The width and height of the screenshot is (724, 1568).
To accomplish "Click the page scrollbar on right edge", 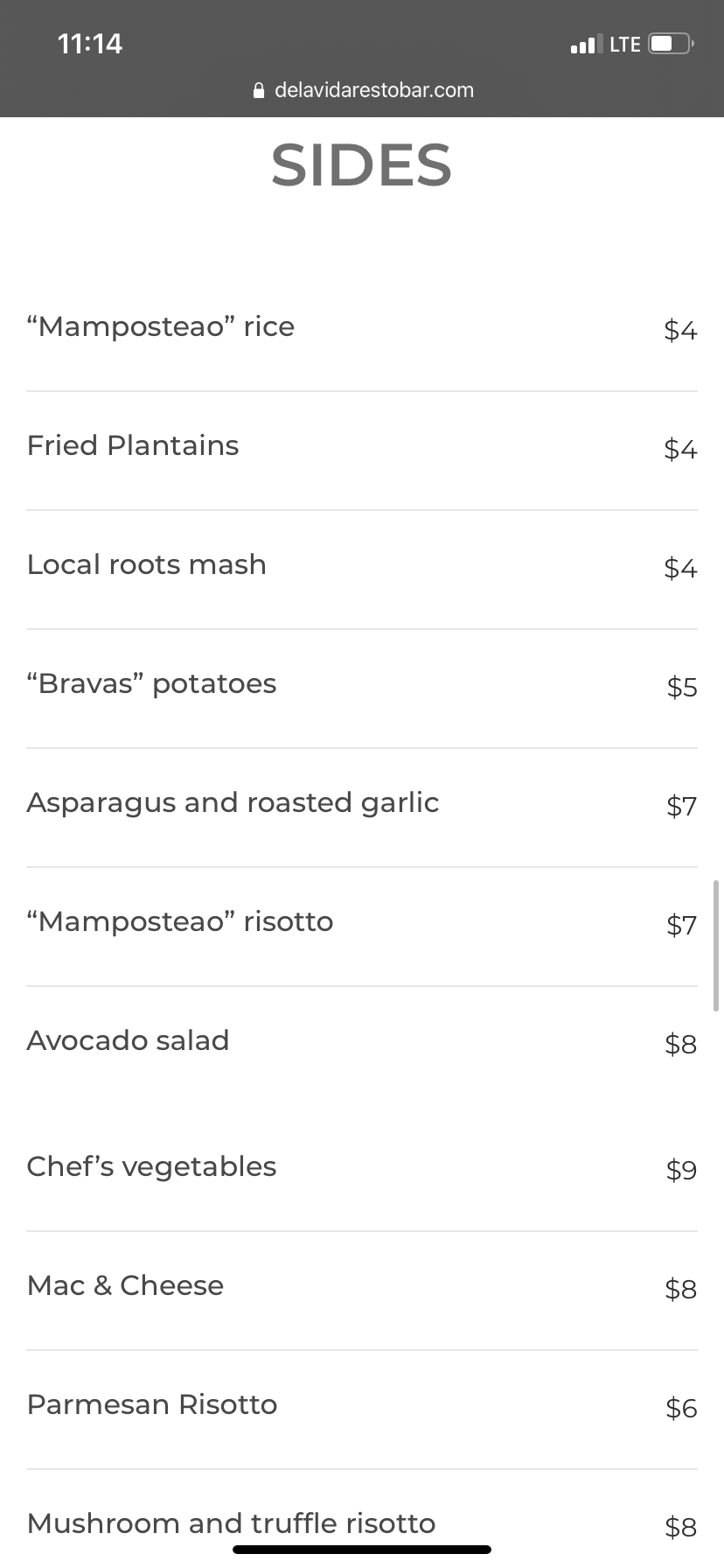I will [x=716, y=945].
